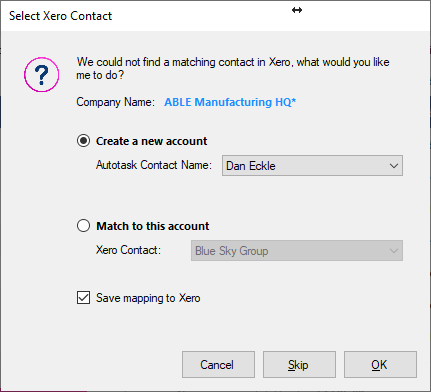
Task: Click the Cancel button
Action: tap(218, 364)
